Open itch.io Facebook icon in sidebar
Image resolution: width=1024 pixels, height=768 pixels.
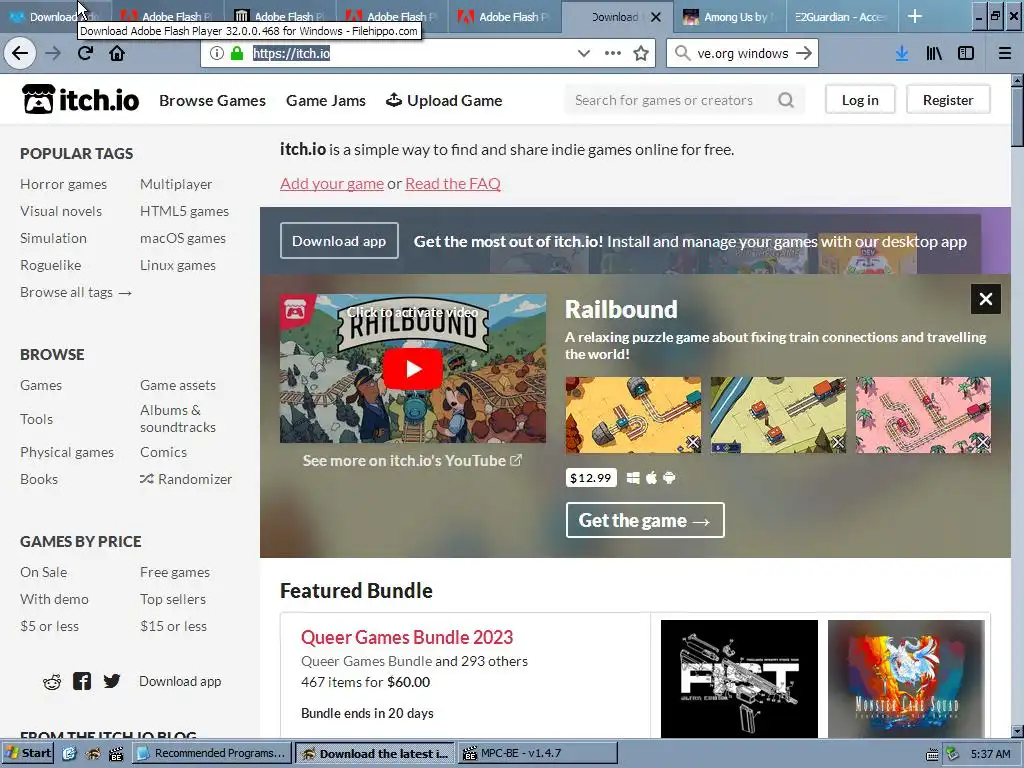point(82,681)
